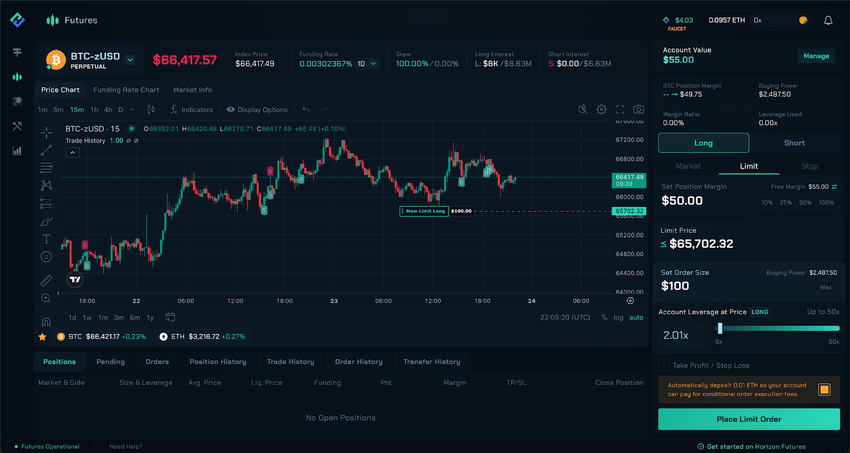
Task: Take a chart snapshot with camera icon
Action: pos(638,109)
